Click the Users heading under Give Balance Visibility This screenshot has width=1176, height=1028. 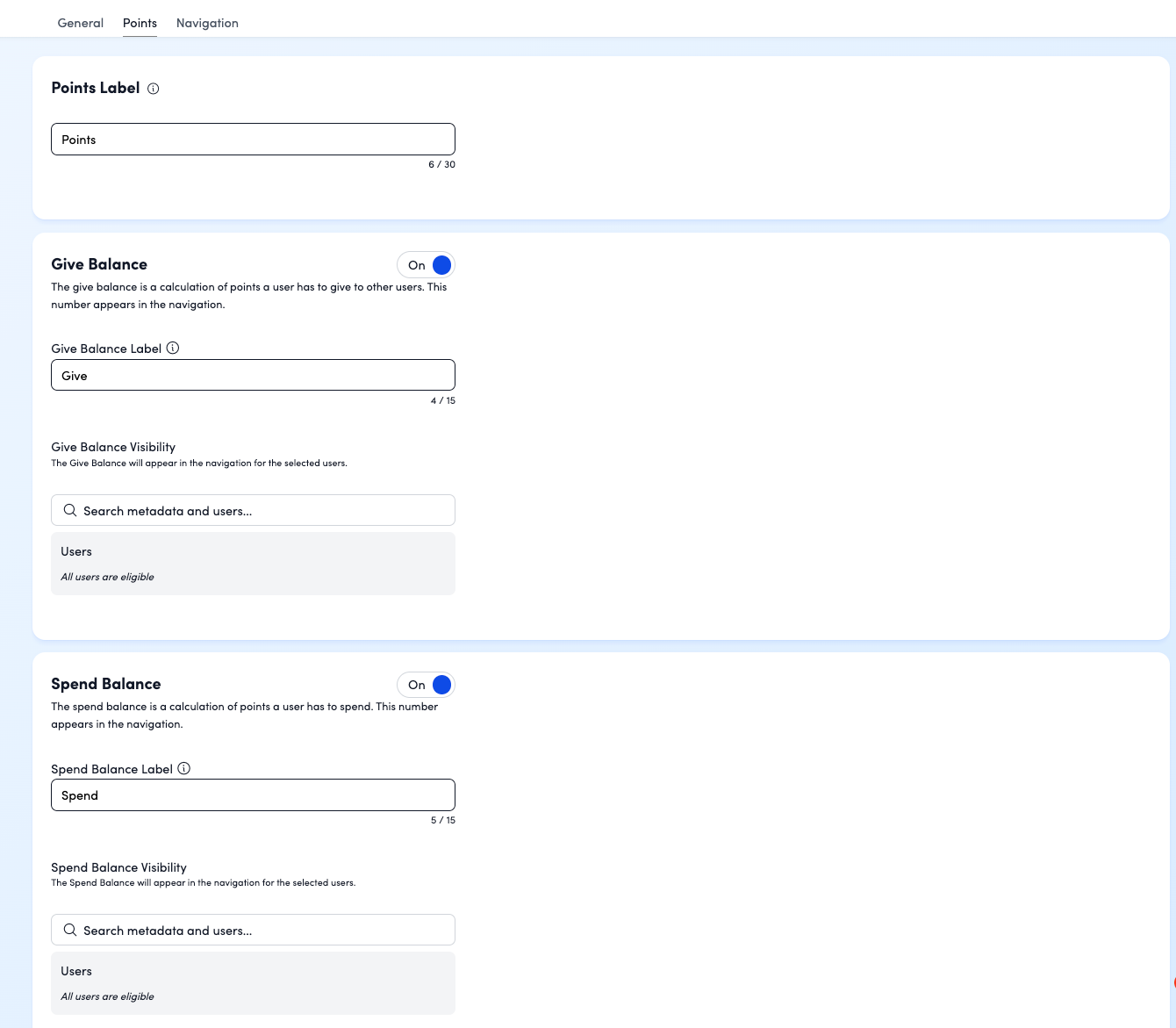click(x=76, y=551)
